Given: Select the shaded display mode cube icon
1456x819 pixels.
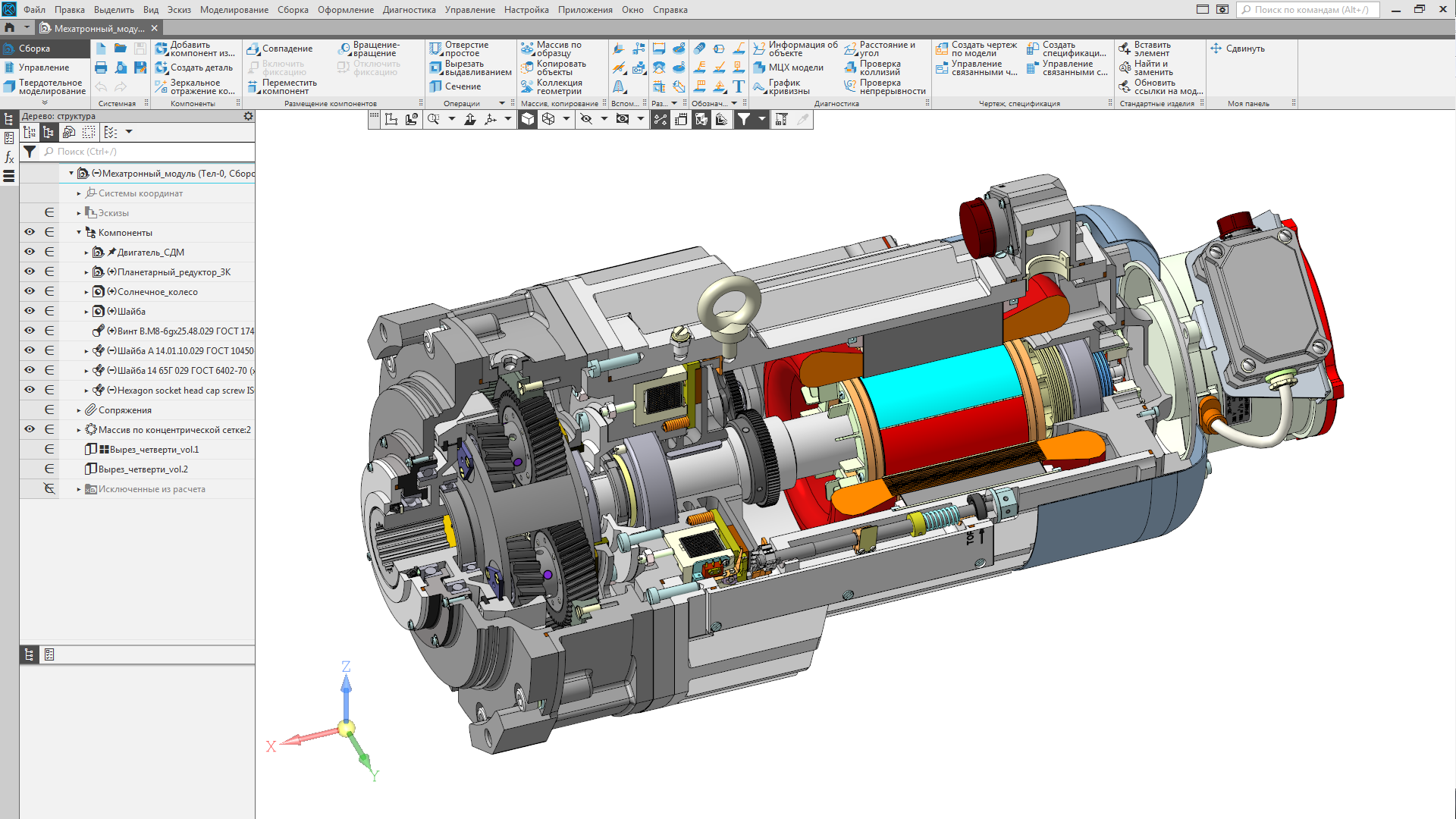Looking at the screenshot, I should tap(528, 119).
